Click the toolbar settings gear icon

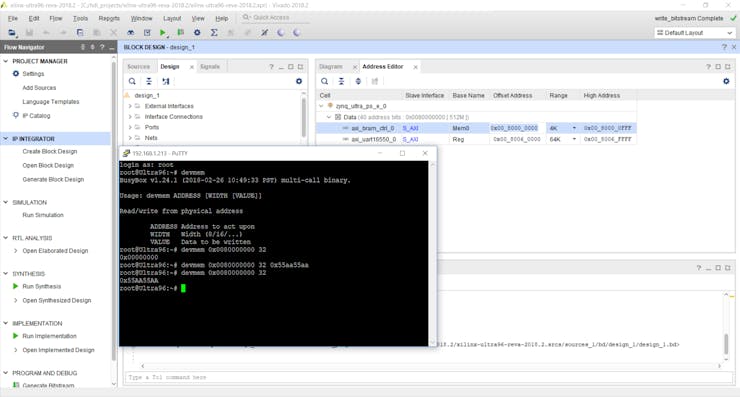pos(197,33)
